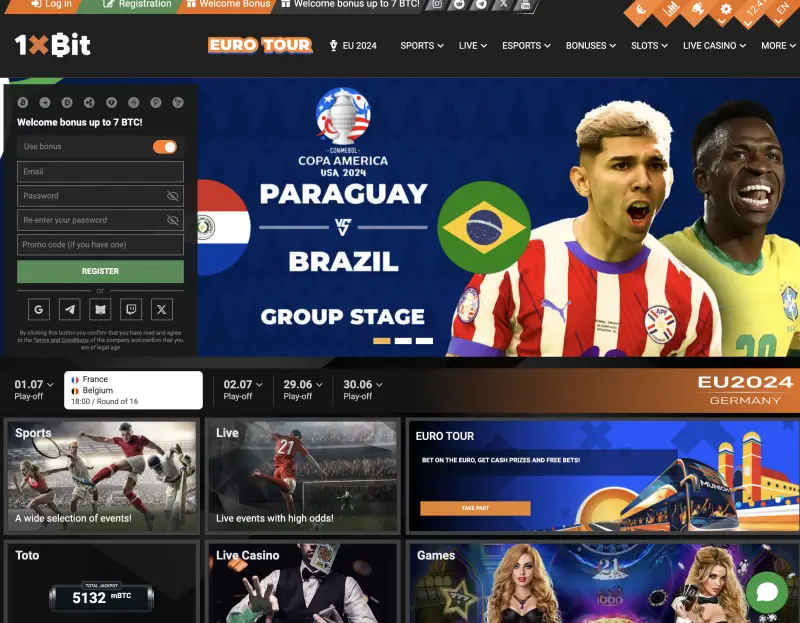Sign up with the Telegram icon

[x=69, y=310]
